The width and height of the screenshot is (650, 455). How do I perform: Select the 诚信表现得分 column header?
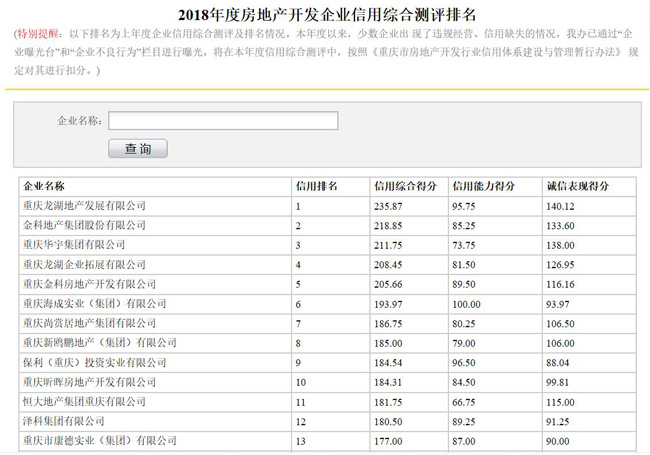click(577, 186)
